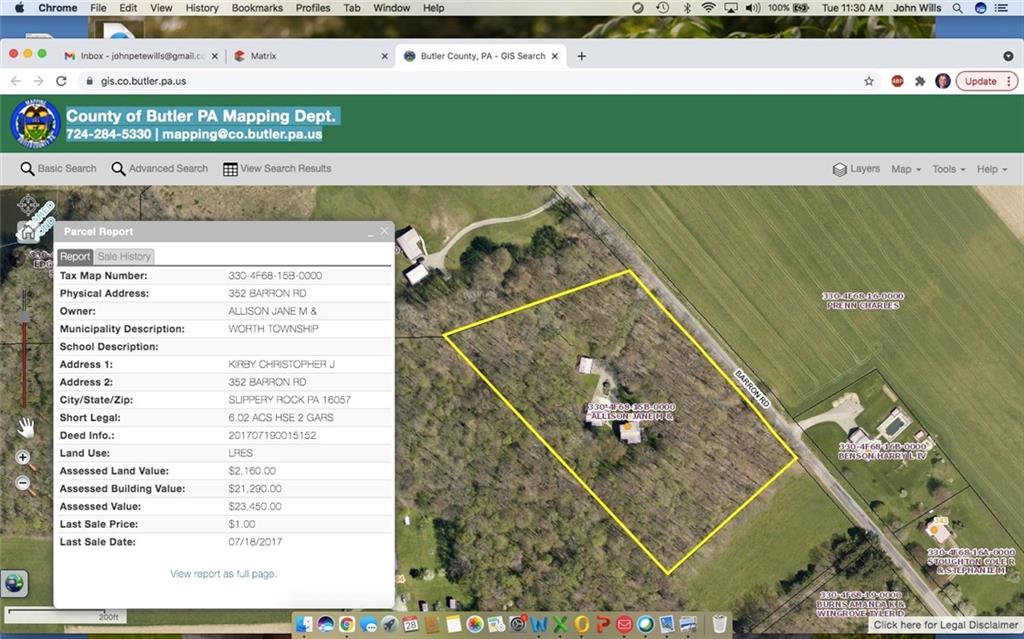This screenshot has width=1024, height=639.
Task: Open the tab search dropdown arrow
Action: click(1008, 56)
